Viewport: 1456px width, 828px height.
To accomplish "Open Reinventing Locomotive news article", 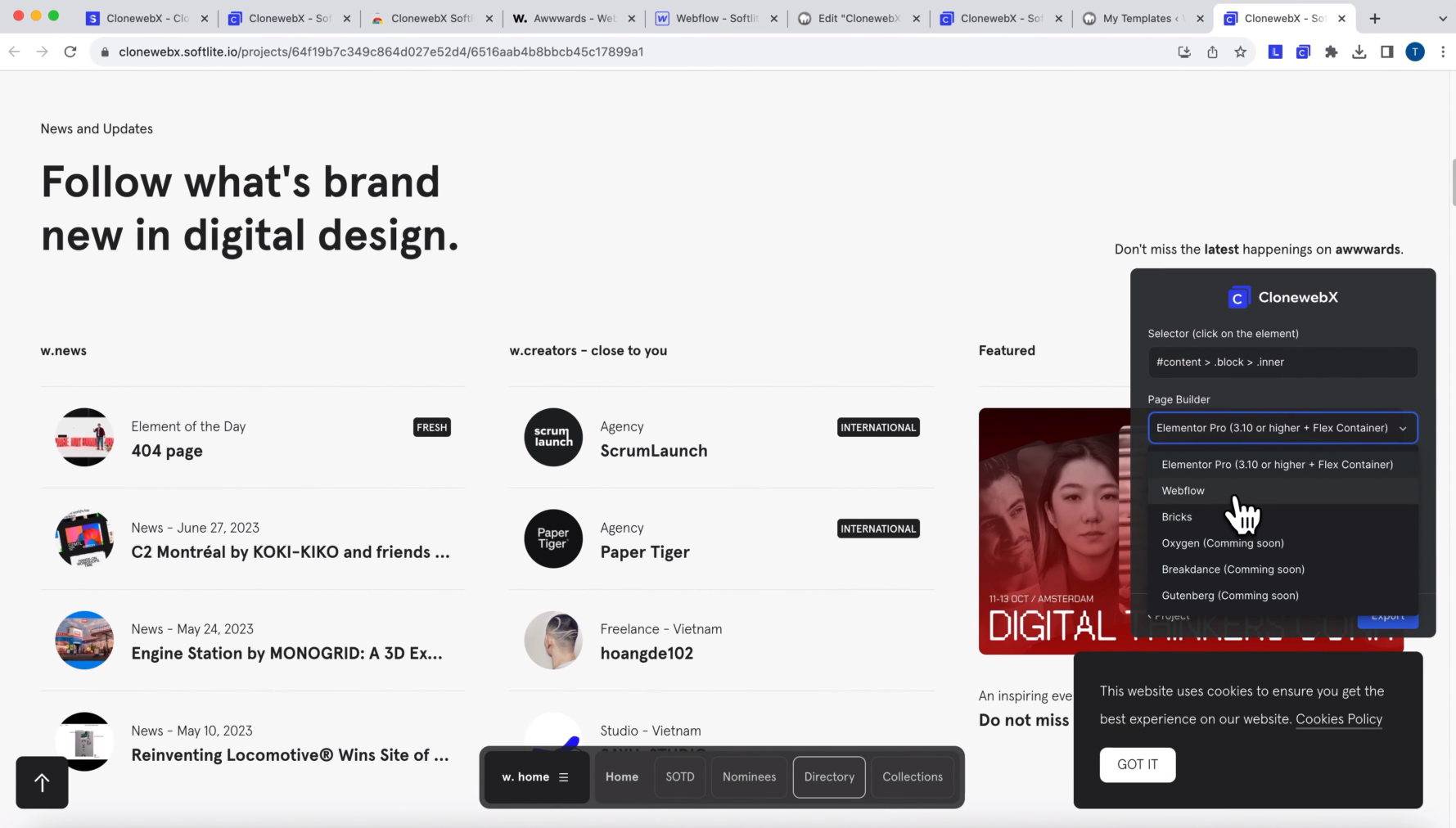I will (x=290, y=755).
